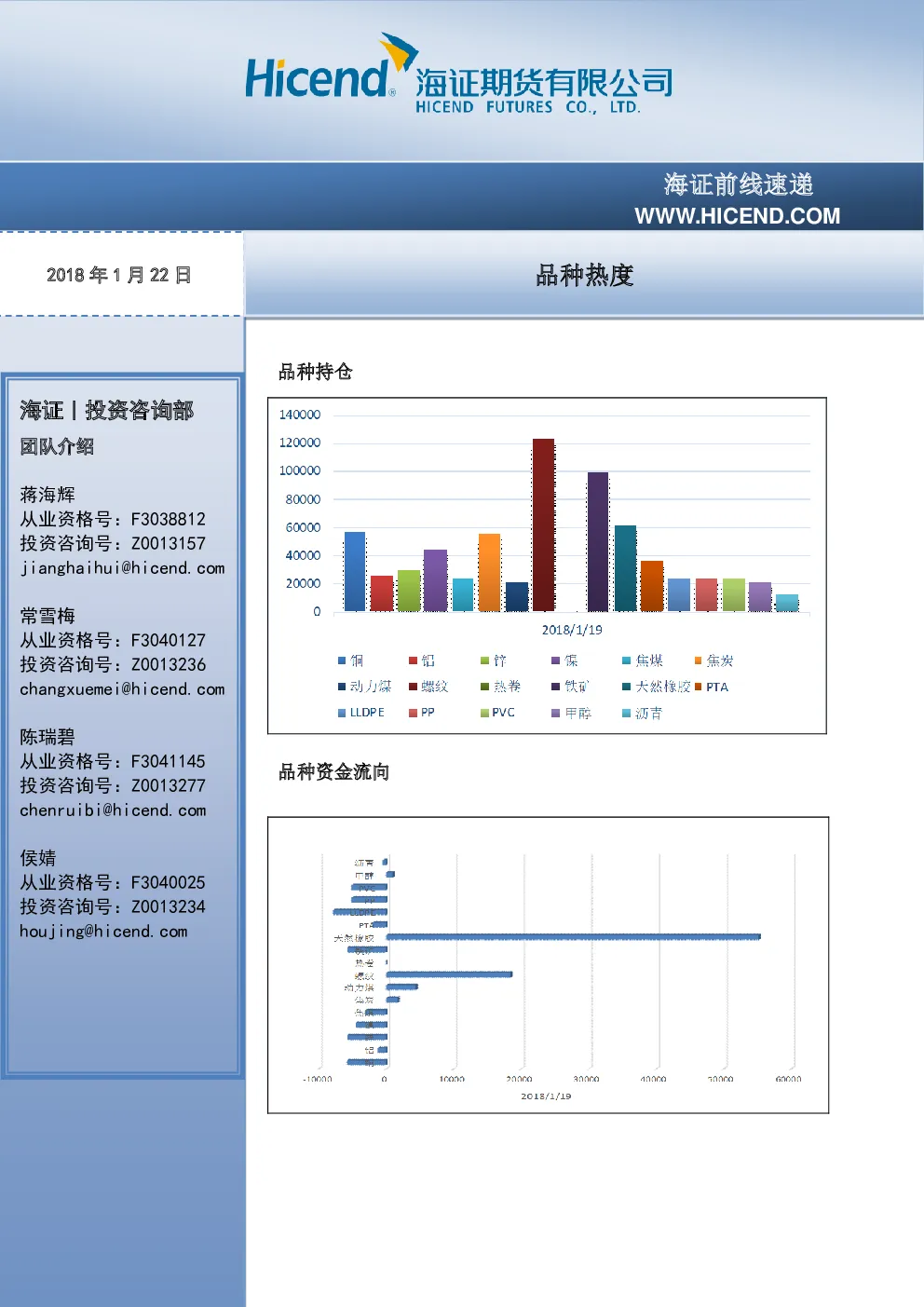Screen dimensions: 924x1307
Task: Select the name 常雪梅
Action: click(x=48, y=616)
